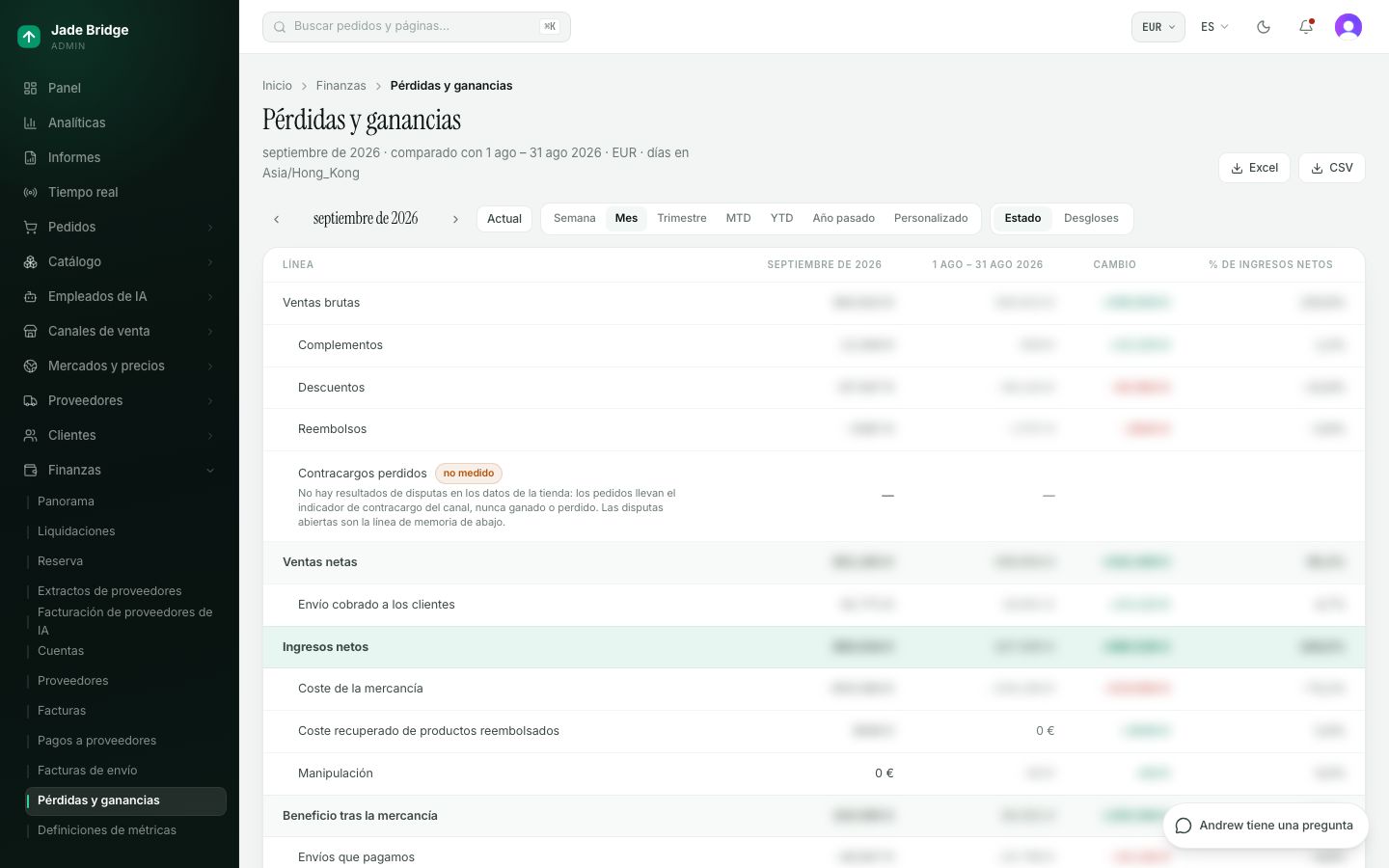Follow the Finanzas breadcrumb link

[x=340, y=86]
